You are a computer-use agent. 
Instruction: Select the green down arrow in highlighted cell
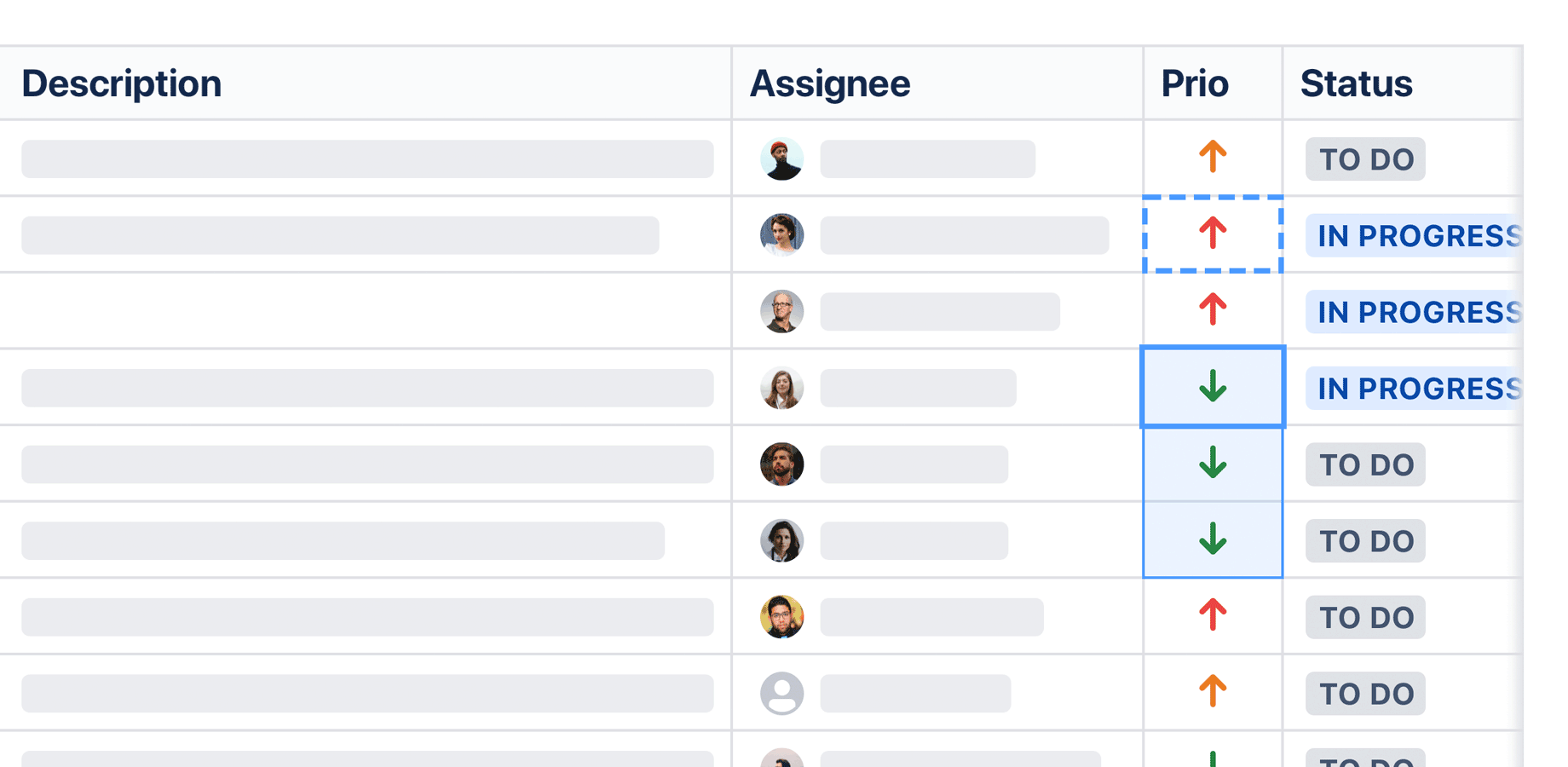[1212, 386]
